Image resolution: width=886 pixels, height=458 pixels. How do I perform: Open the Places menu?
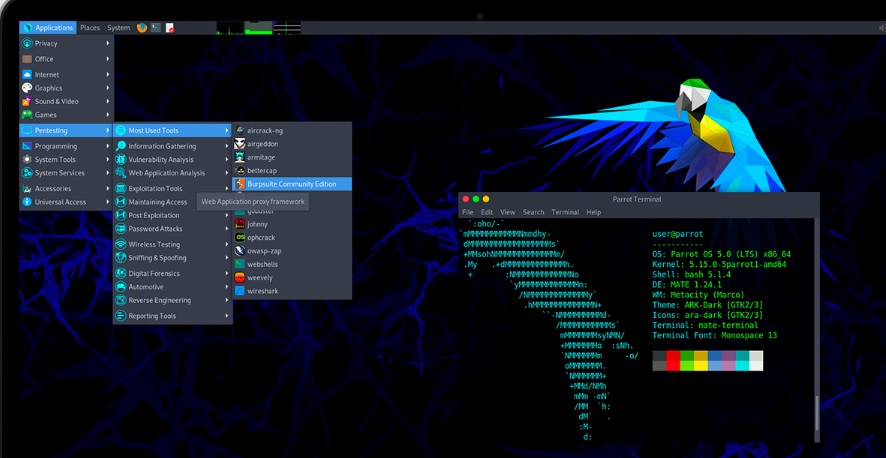(x=90, y=28)
